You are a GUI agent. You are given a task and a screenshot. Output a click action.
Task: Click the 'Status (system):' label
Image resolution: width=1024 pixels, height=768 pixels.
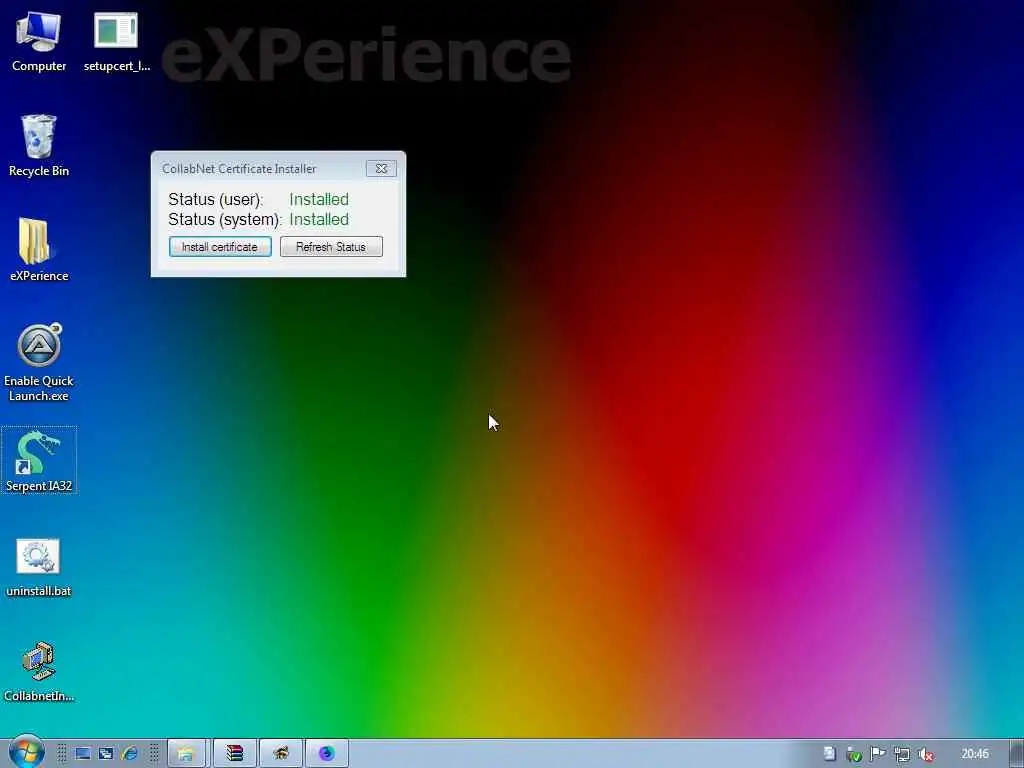pyautogui.click(x=225, y=220)
